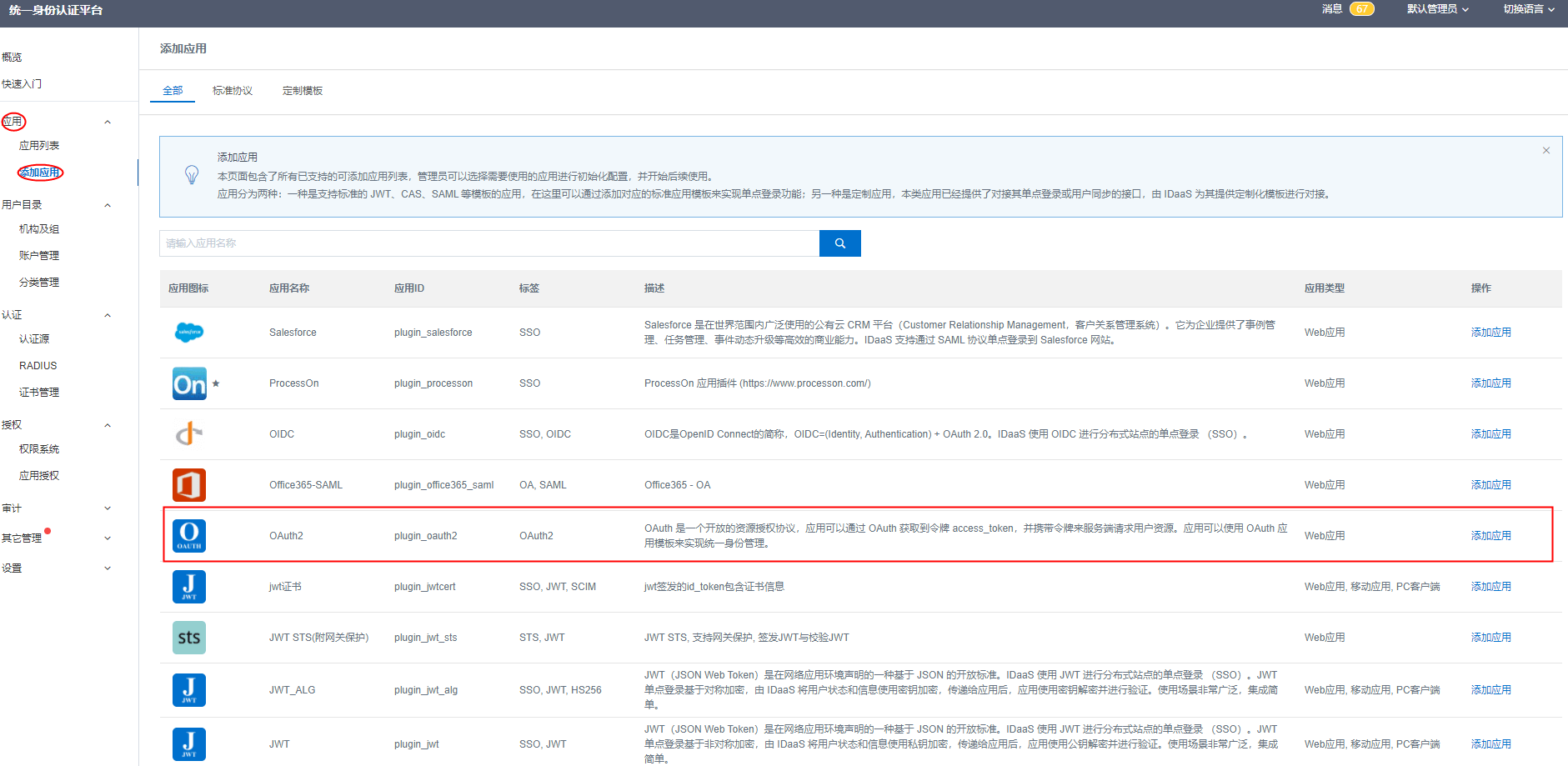
Task: Open 应用列表 in the sidebar
Action: coord(39,146)
